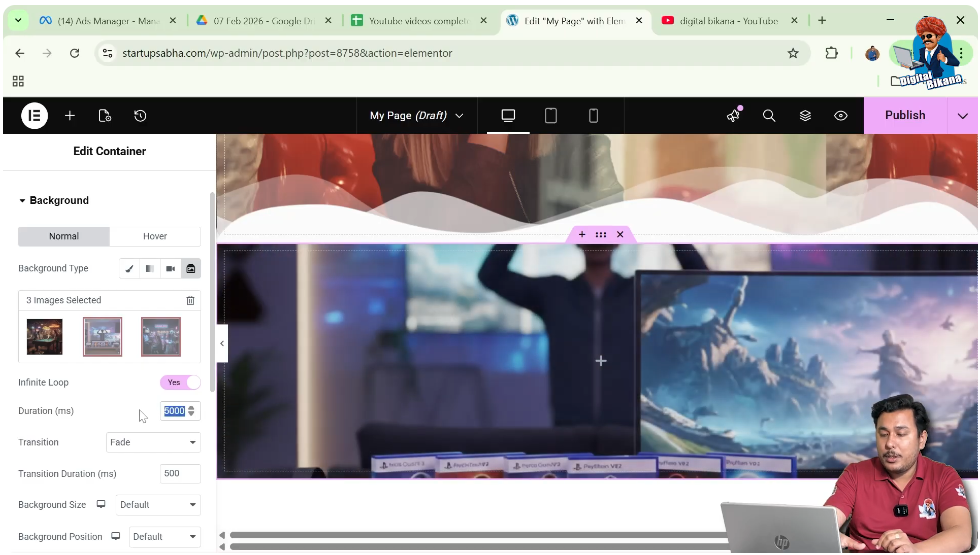
Task: Expand publish options arrow
Action: coord(963,115)
